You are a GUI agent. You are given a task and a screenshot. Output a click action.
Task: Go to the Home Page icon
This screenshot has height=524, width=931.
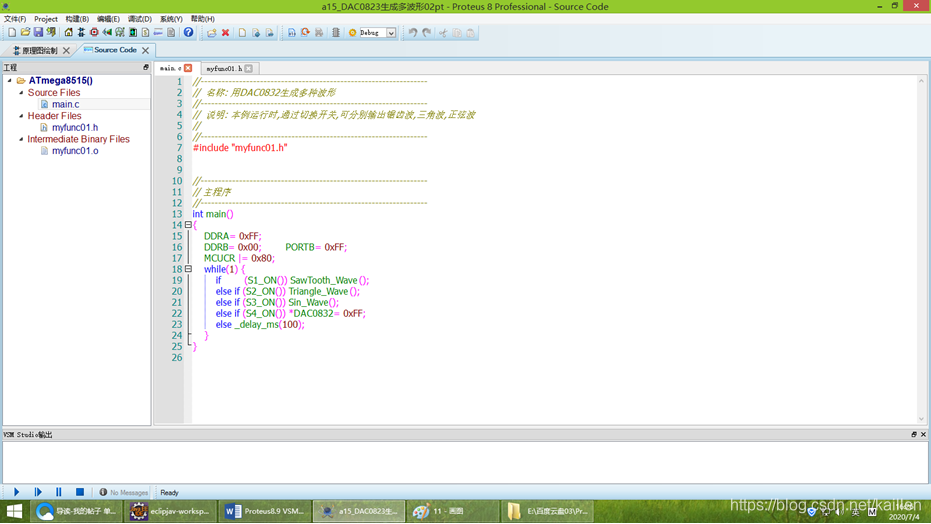[x=68, y=33]
